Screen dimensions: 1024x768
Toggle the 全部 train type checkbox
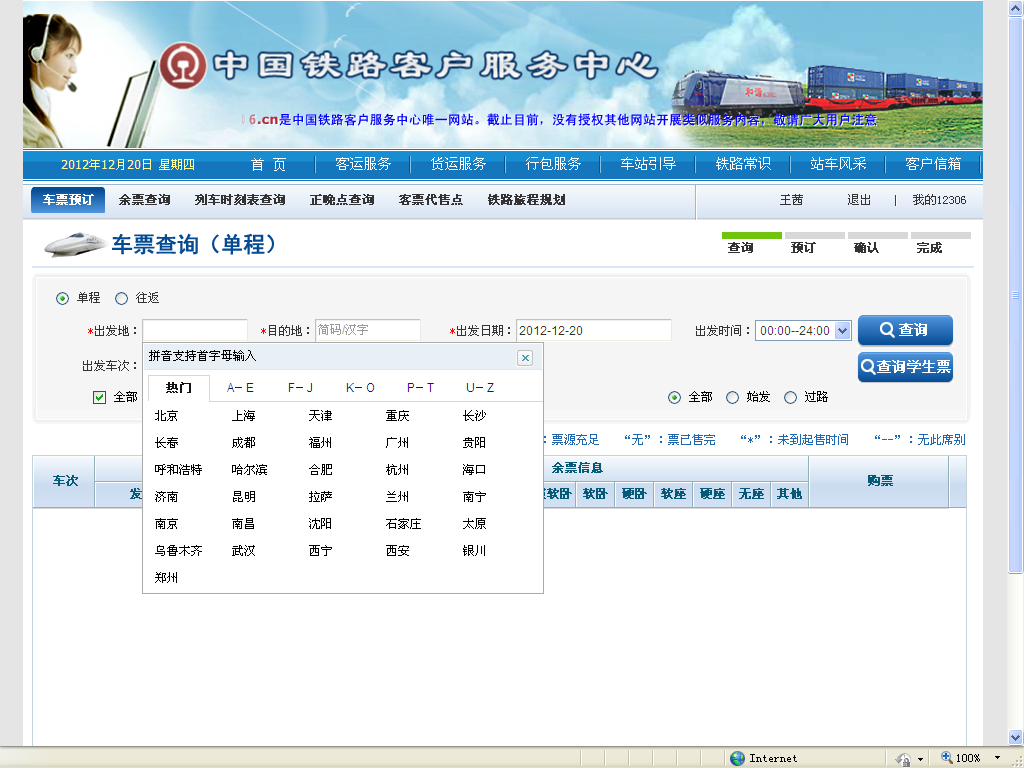coord(99,397)
